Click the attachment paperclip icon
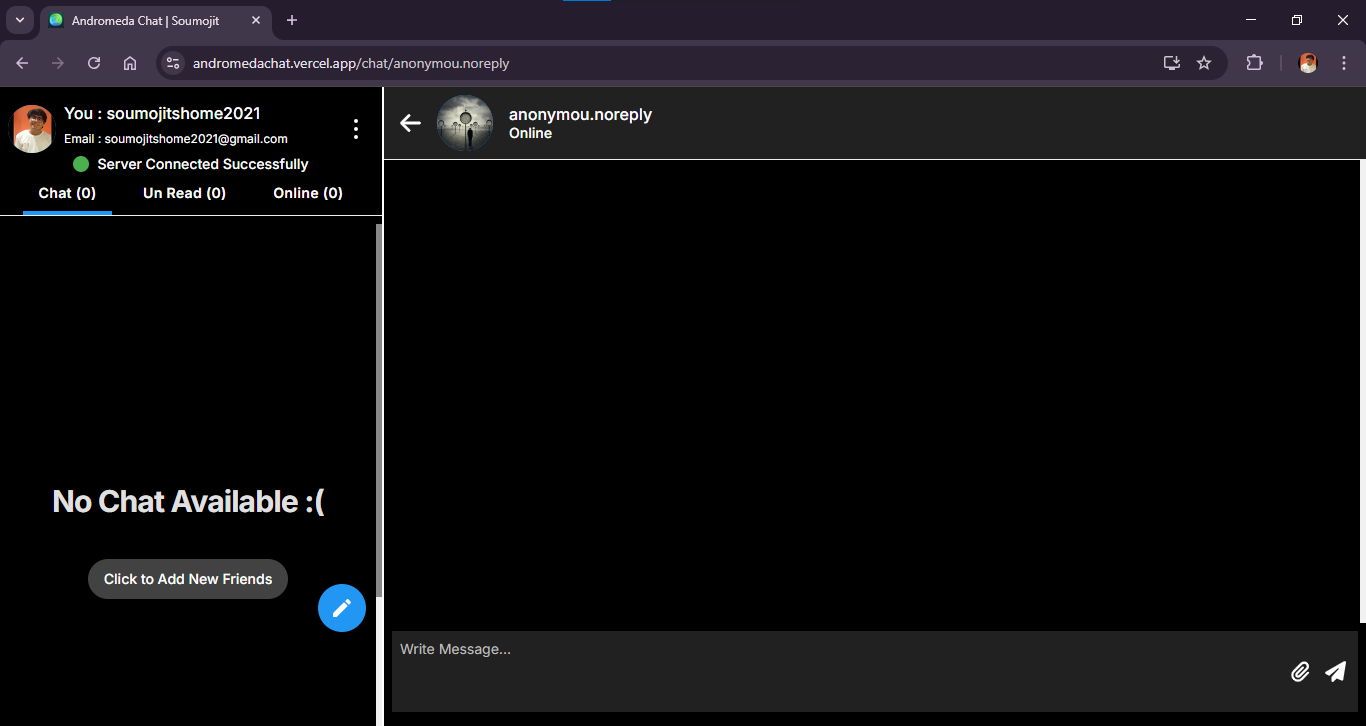The height and width of the screenshot is (726, 1366). 1300,671
